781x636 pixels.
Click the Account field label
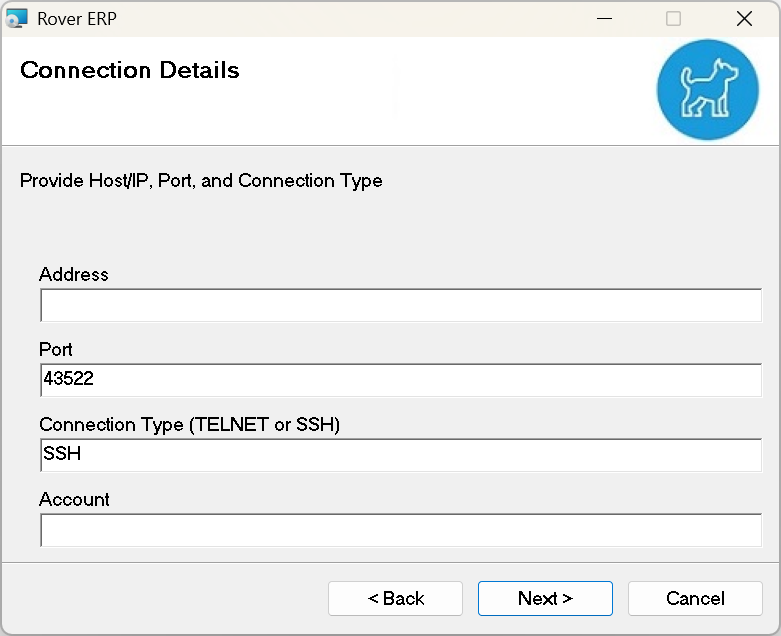click(75, 499)
